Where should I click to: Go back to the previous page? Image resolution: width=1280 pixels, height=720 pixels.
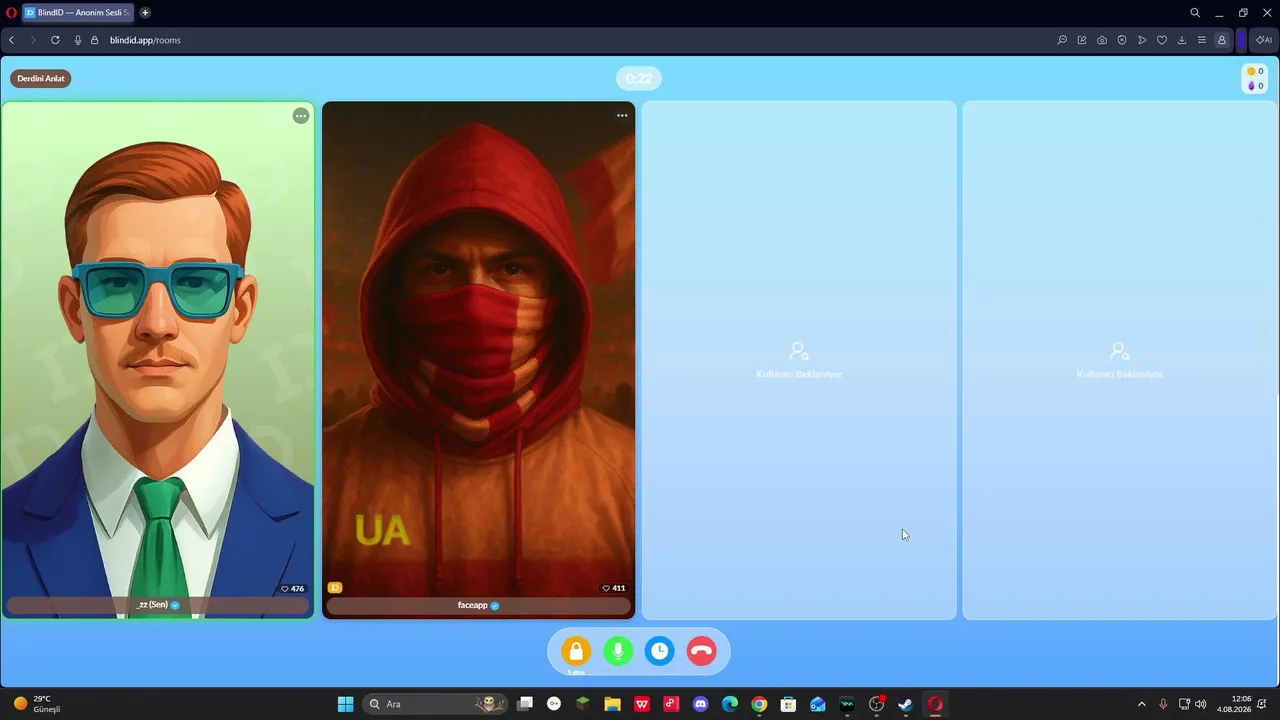point(11,40)
